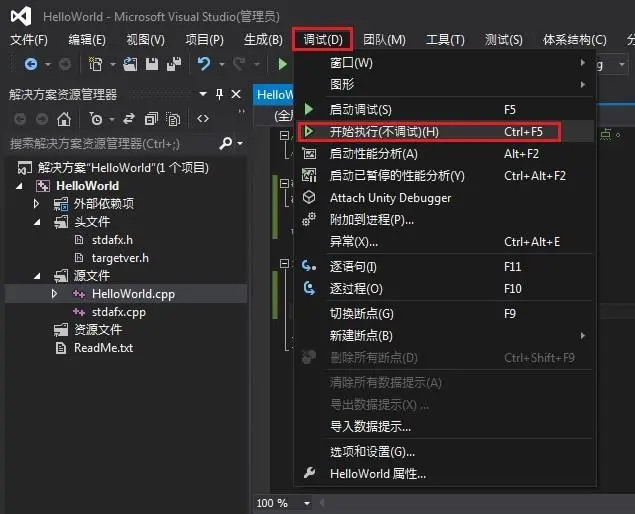Open the search options dropdown in Solution Explorer
This screenshot has height=514, width=635.
click(240, 143)
